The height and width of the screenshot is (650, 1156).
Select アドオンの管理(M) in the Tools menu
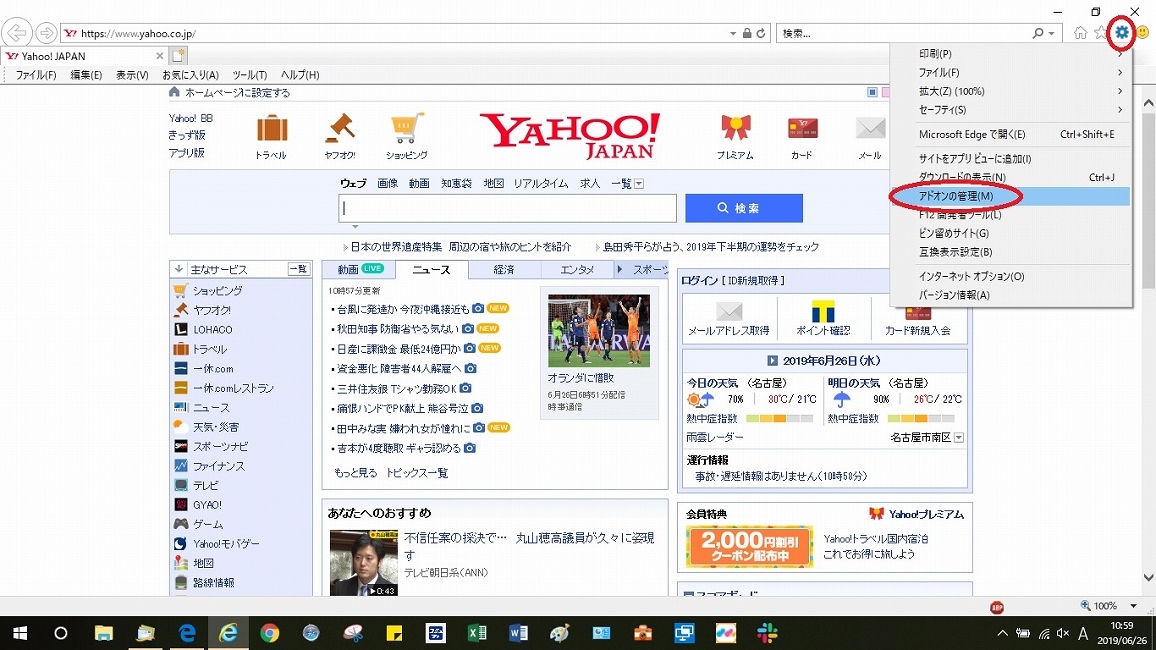(x=1010, y=196)
